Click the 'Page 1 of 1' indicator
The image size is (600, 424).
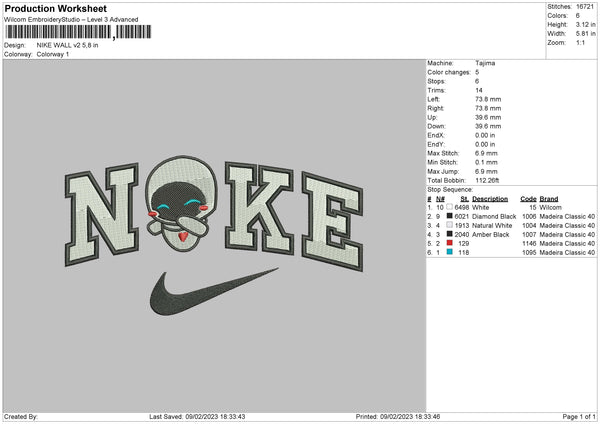click(579, 416)
